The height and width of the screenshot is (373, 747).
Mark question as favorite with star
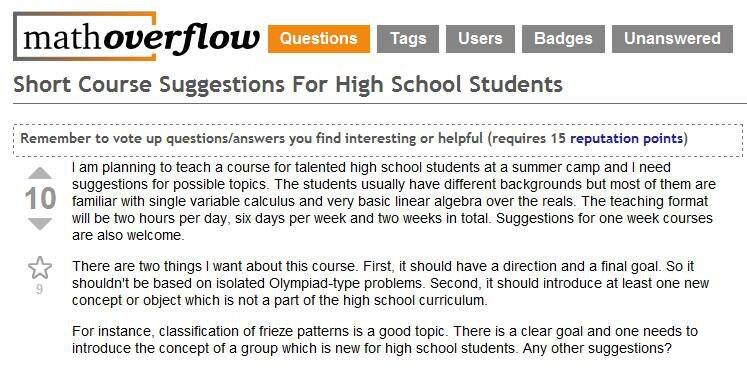[40, 268]
